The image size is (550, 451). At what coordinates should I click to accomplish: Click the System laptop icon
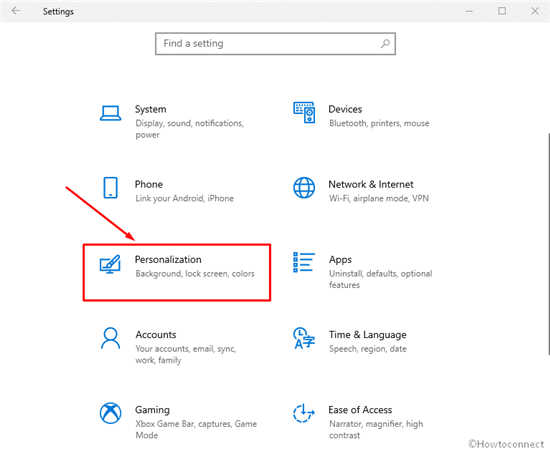point(110,113)
